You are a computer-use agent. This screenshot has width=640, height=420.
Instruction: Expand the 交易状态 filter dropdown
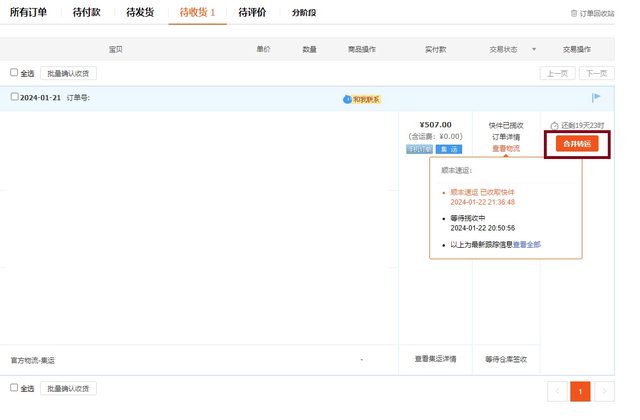click(x=534, y=48)
